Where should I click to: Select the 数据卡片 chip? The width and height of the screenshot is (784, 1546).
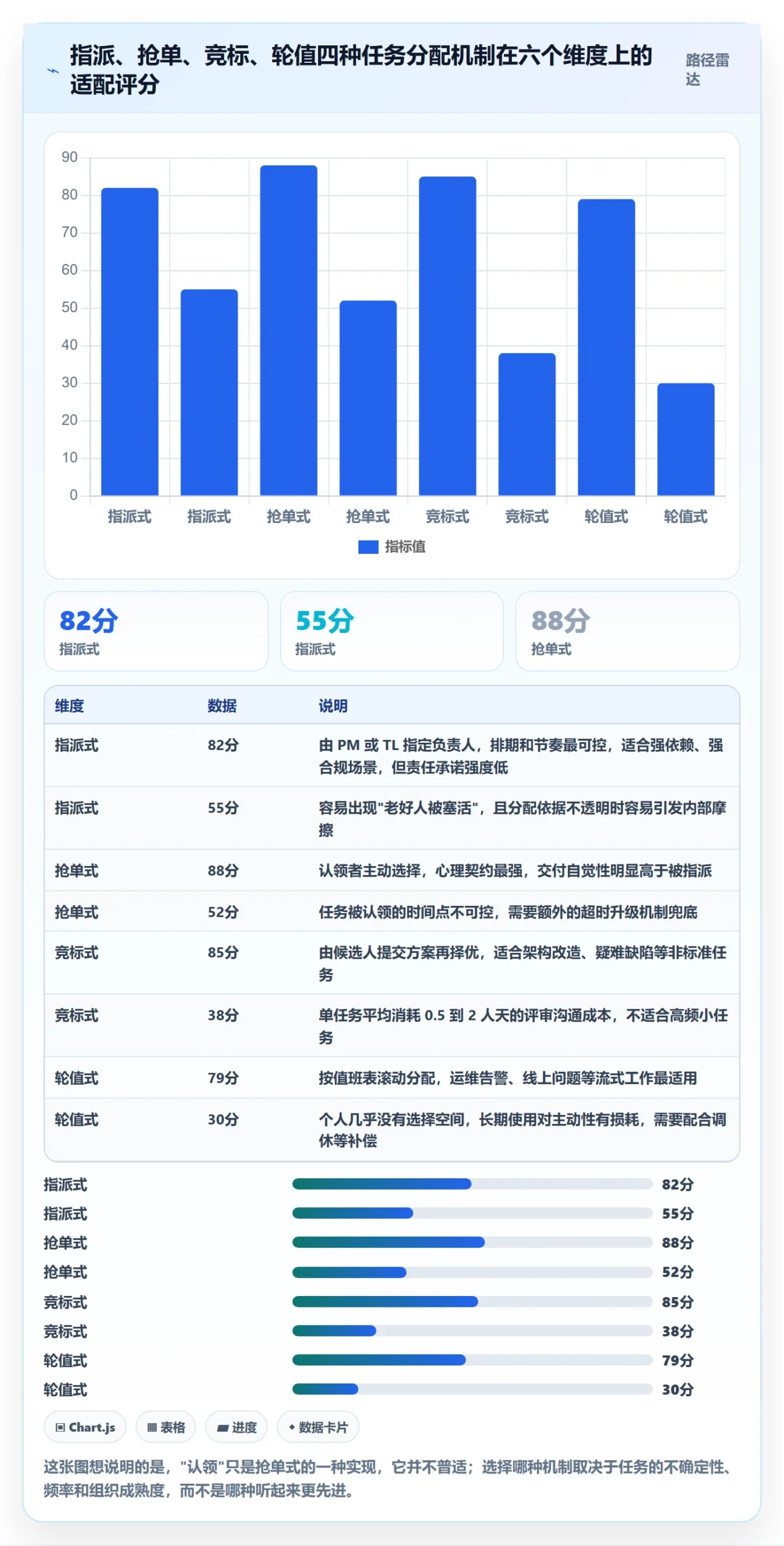coord(318,1427)
